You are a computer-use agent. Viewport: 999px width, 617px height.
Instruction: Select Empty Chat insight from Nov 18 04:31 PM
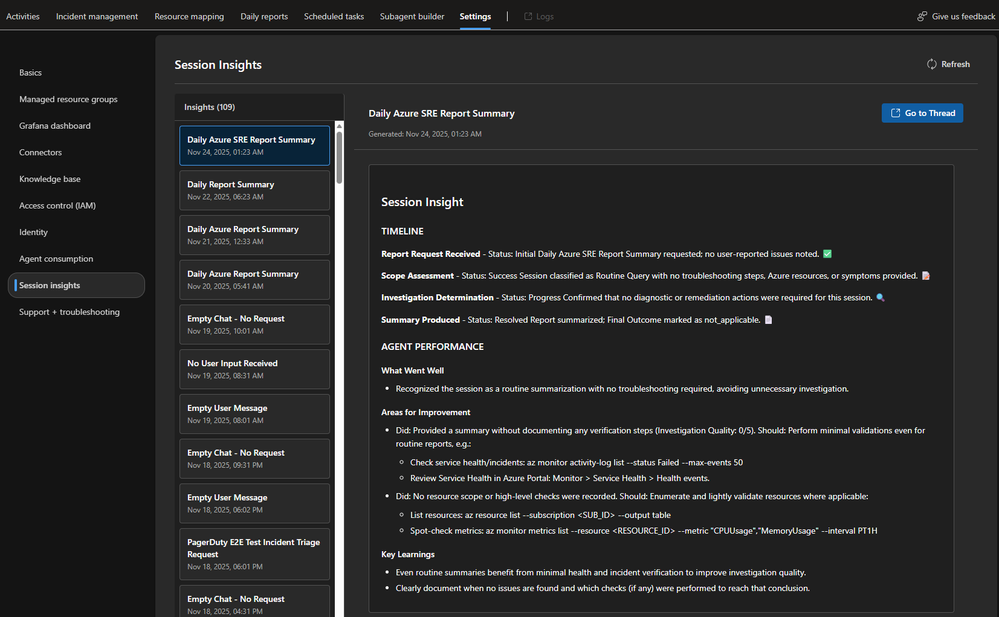click(x=254, y=601)
